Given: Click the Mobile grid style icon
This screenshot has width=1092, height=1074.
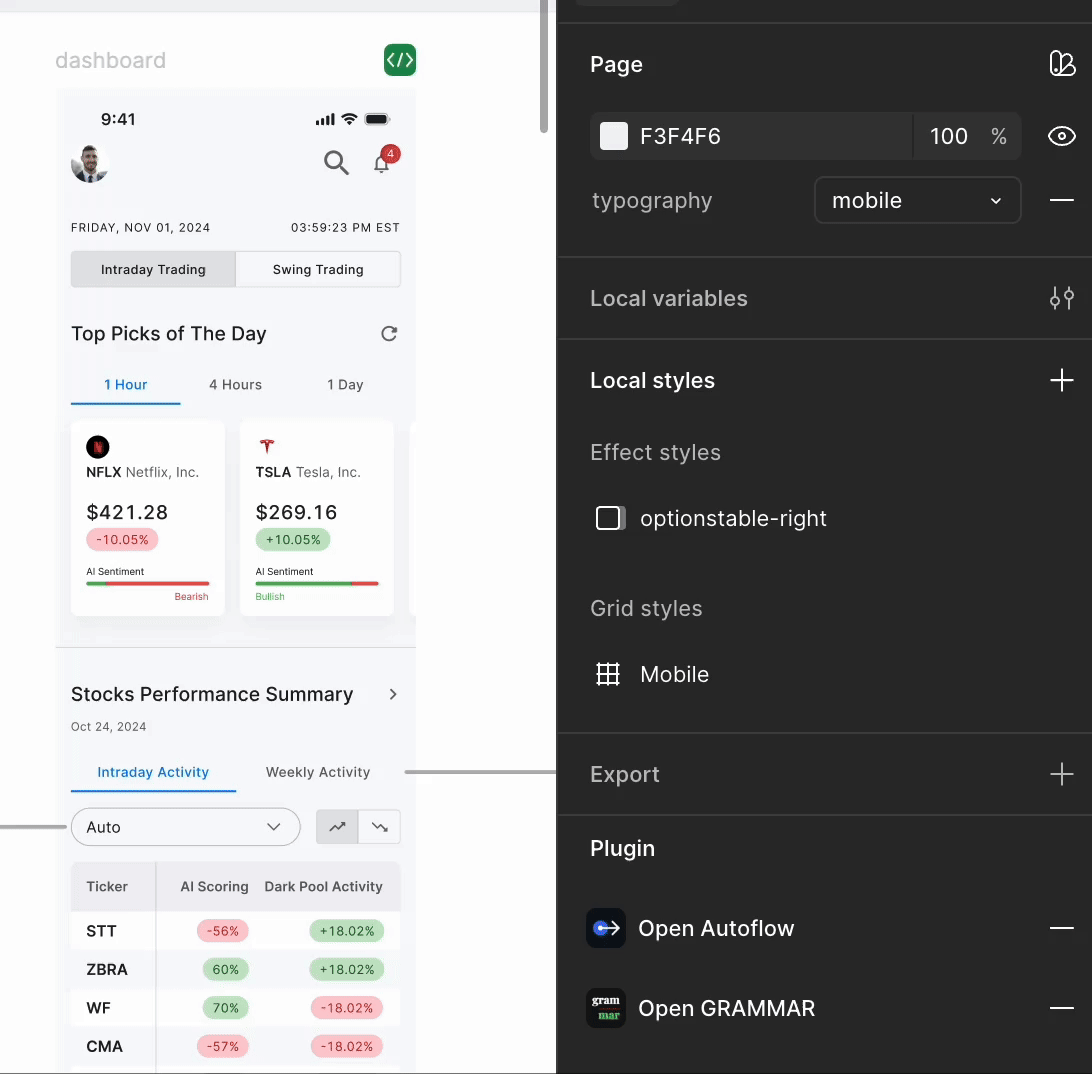Looking at the screenshot, I should click(x=608, y=674).
